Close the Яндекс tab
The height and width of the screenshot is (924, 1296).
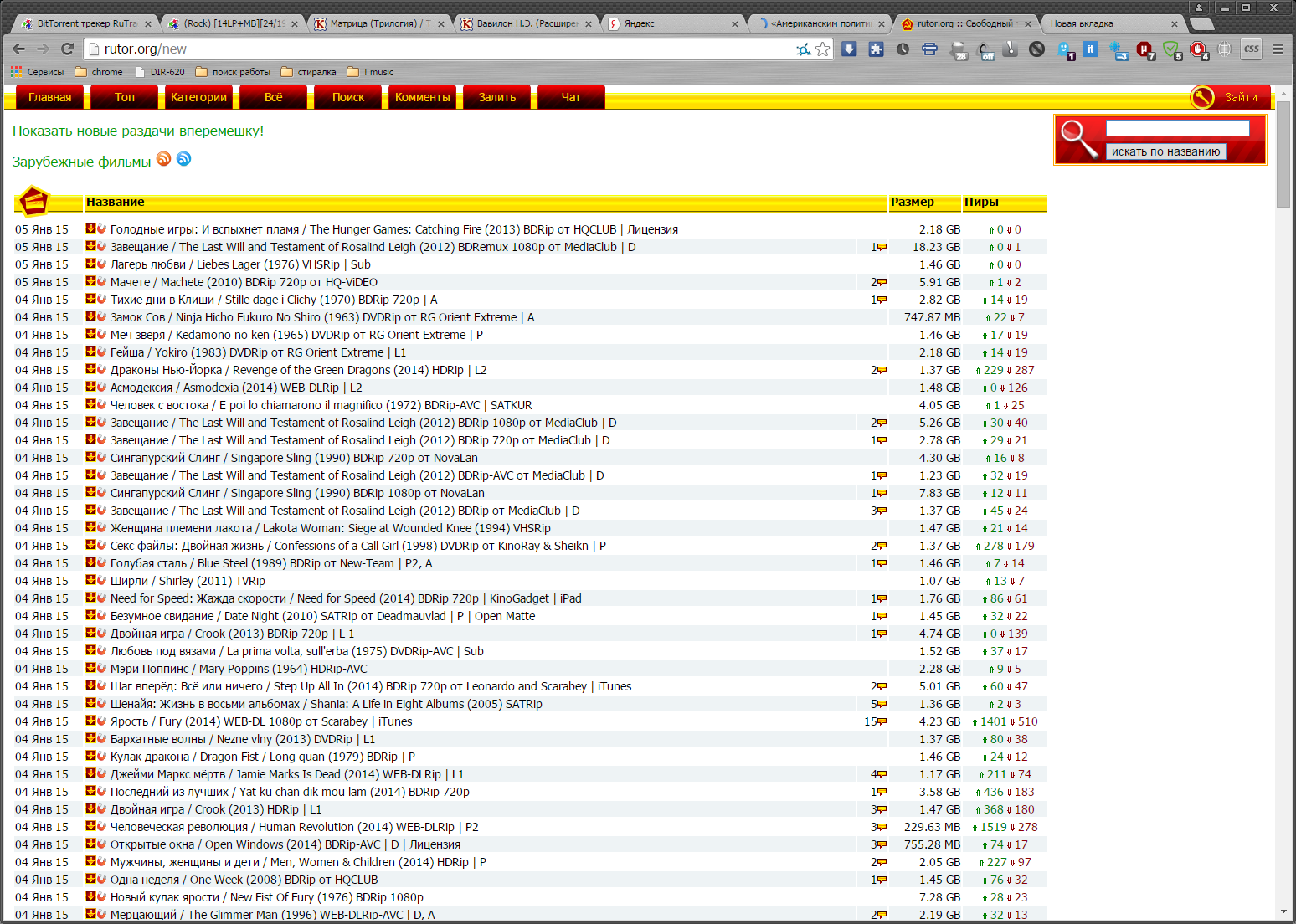coord(735,24)
